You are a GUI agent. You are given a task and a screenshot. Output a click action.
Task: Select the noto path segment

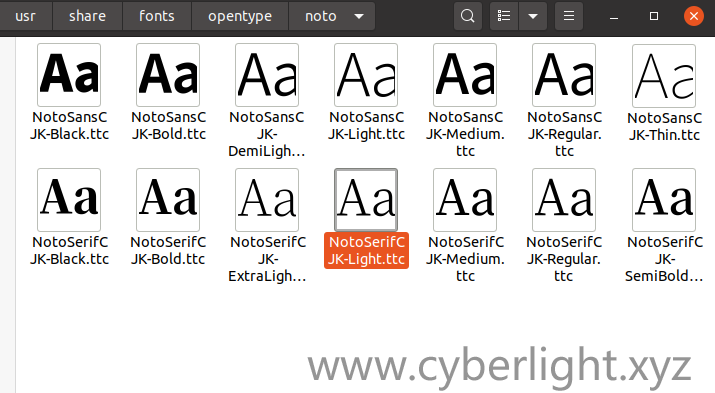pos(321,16)
